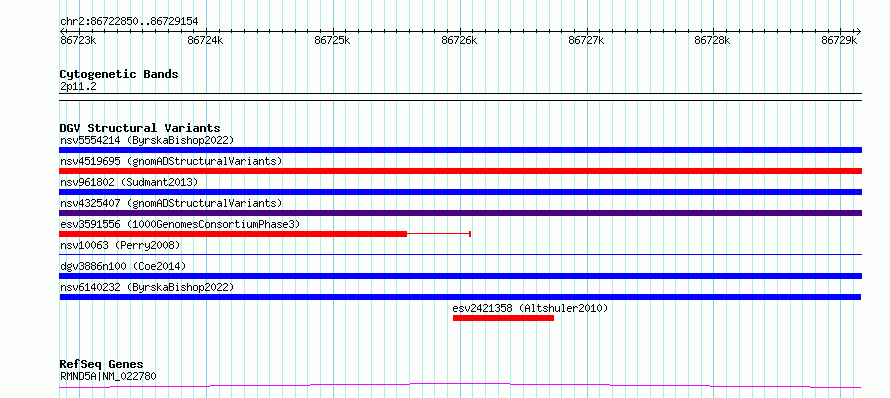Click the 86723k ruler tick label

pyautogui.click(x=78, y=40)
